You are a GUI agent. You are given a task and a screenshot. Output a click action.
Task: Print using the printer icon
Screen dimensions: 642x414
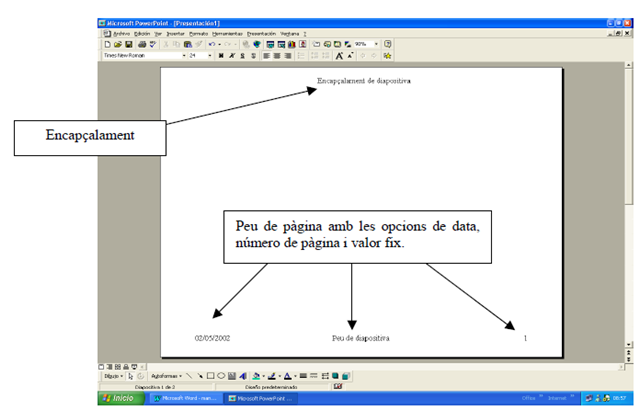[142, 44]
